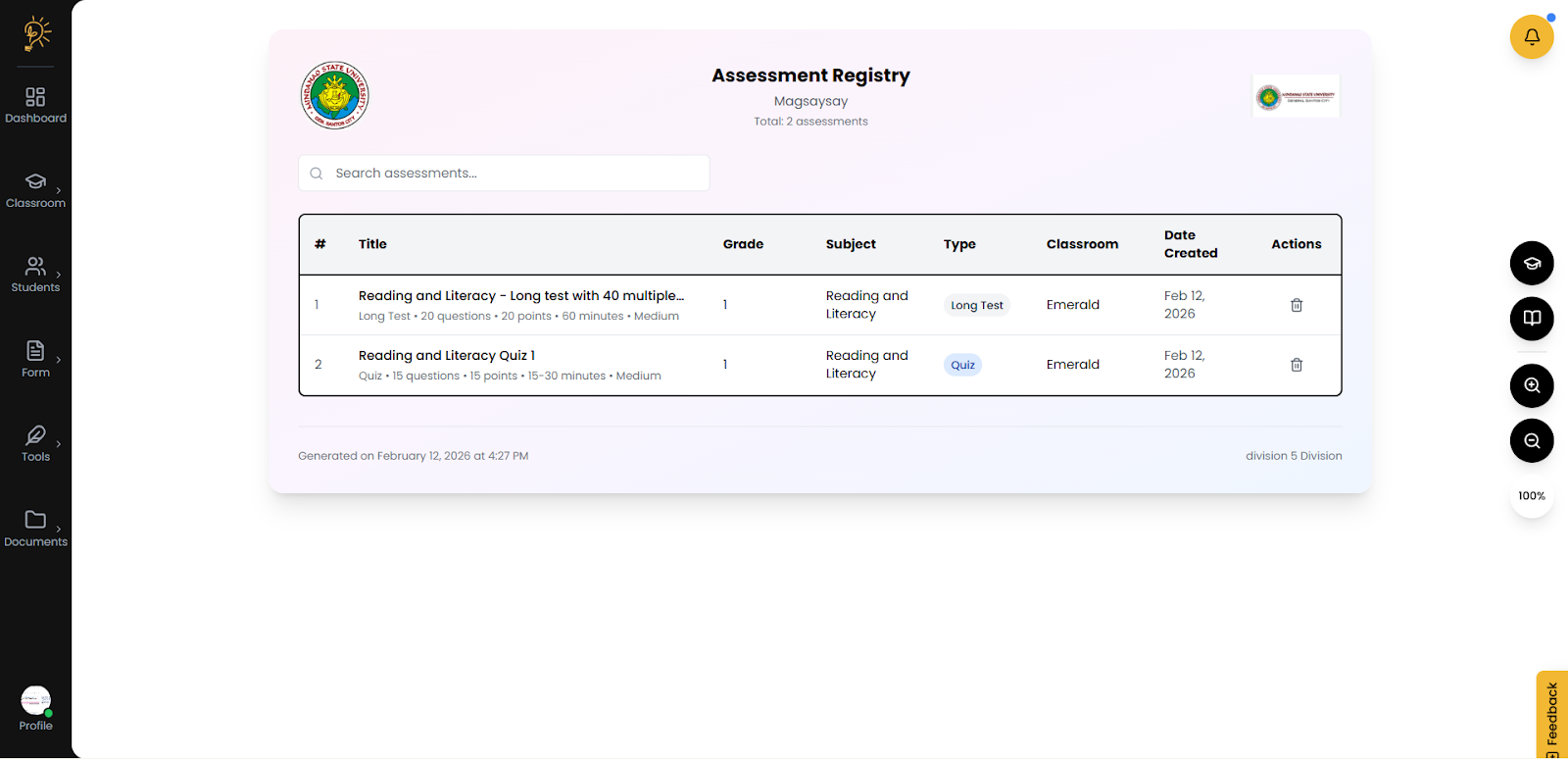
Task: Click the open book floating button
Action: (1531, 319)
